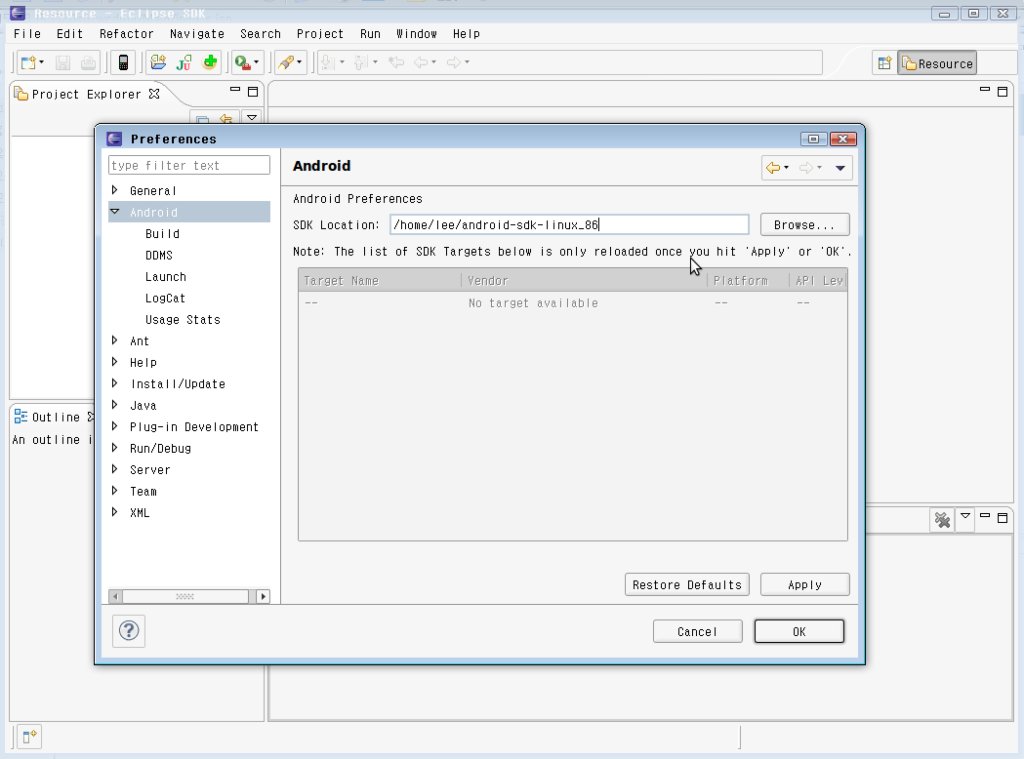Click the show view as fast view icon in status bar
1024x759 pixels.
pyautogui.click(x=29, y=737)
